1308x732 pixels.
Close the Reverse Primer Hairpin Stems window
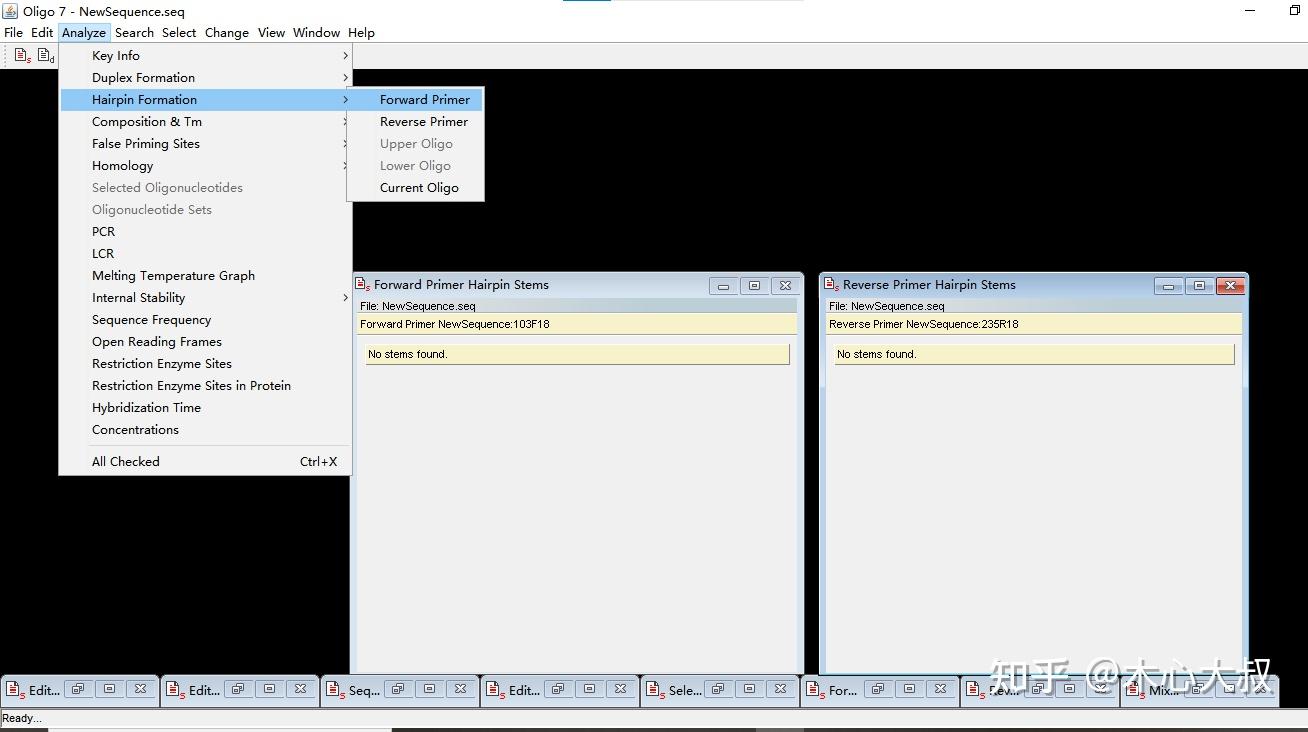tap(1230, 286)
